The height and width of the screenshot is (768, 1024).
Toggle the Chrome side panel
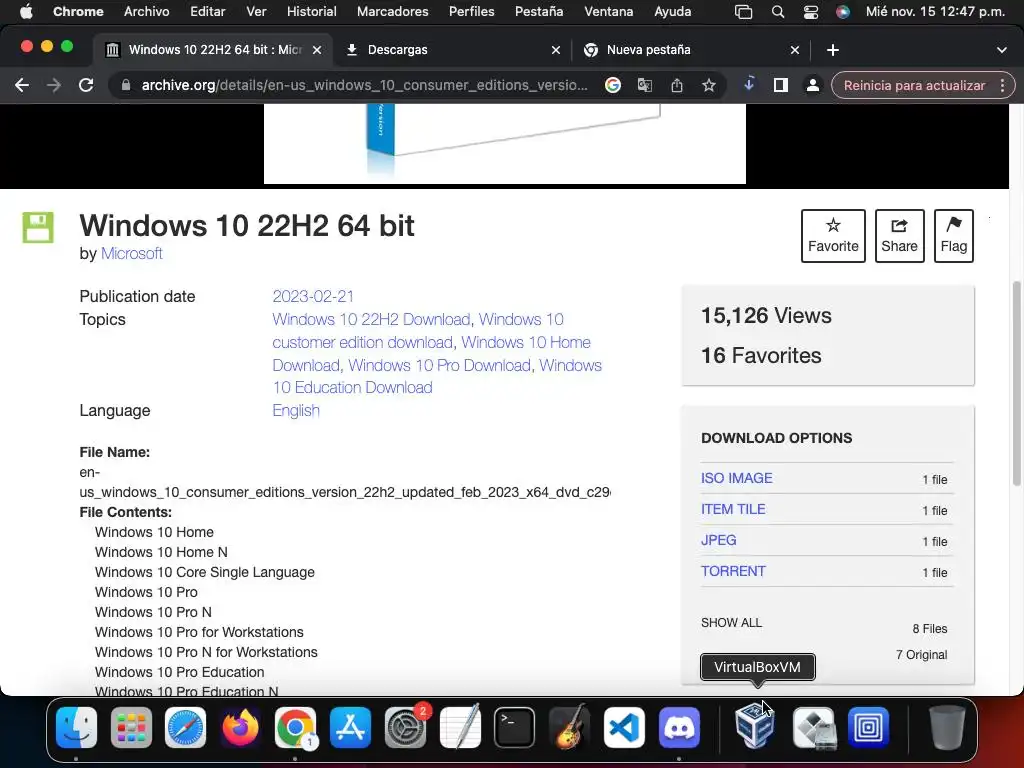(x=780, y=85)
